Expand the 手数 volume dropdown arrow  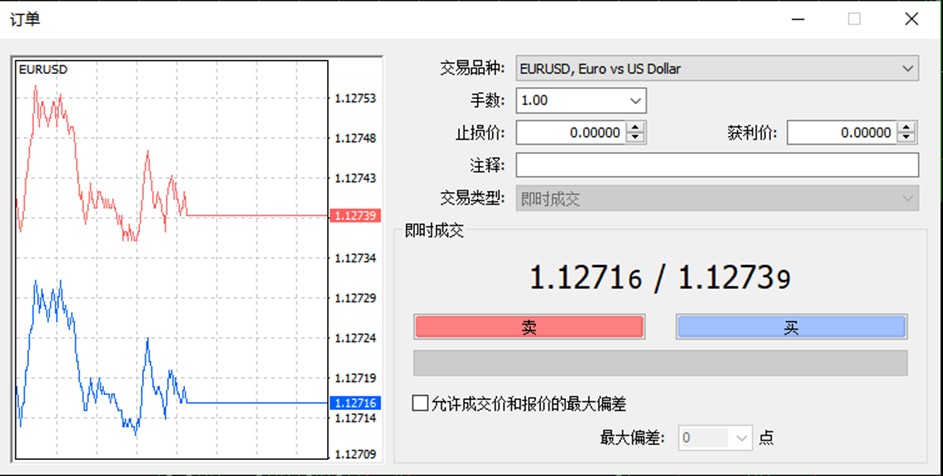coord(635,101)
